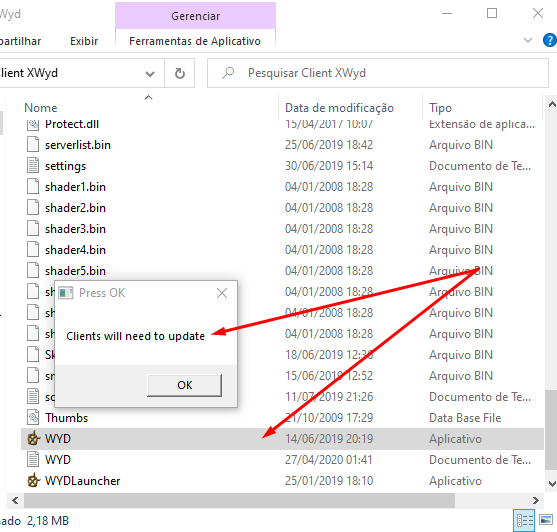Select the serverlist.bin file icon
557x532 pixels.
coord(33,145)
